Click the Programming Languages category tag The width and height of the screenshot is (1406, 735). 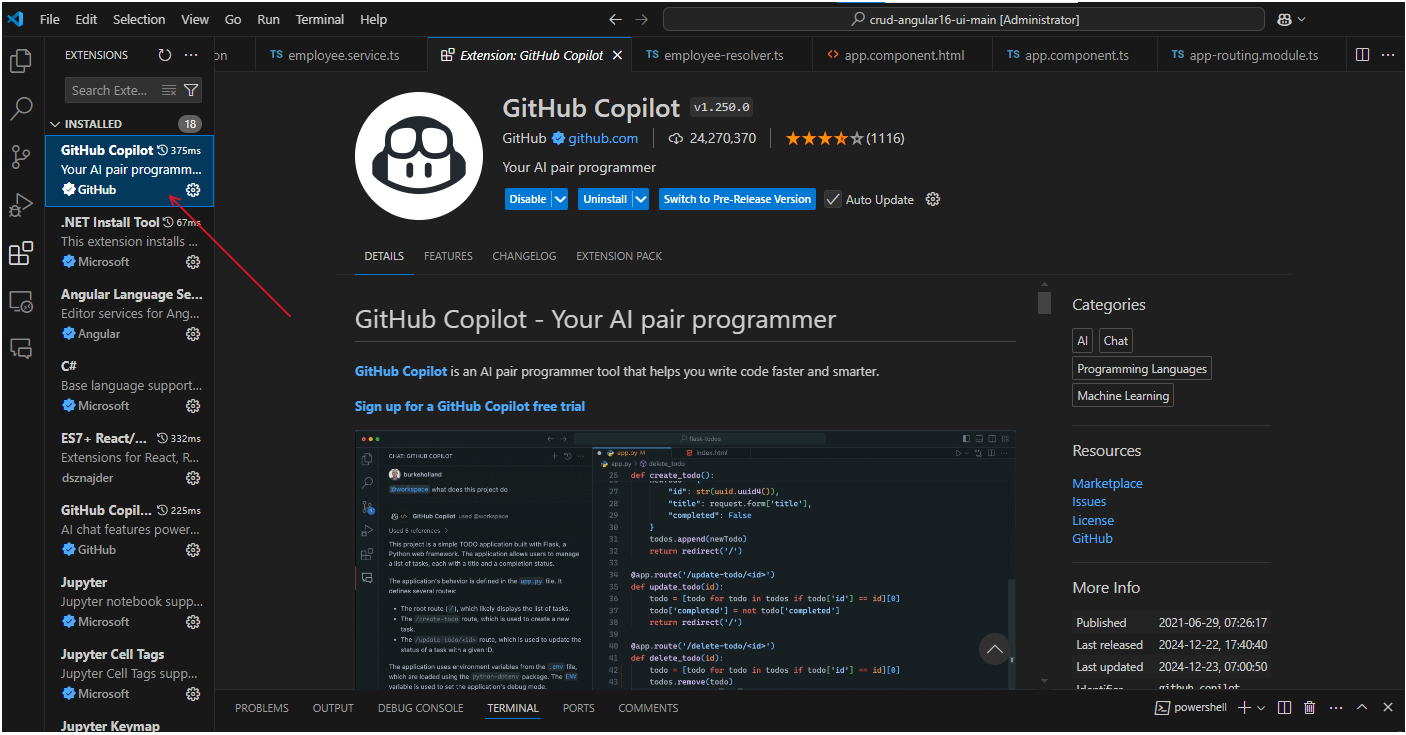pyautogui.click(x=1142, y=368)
